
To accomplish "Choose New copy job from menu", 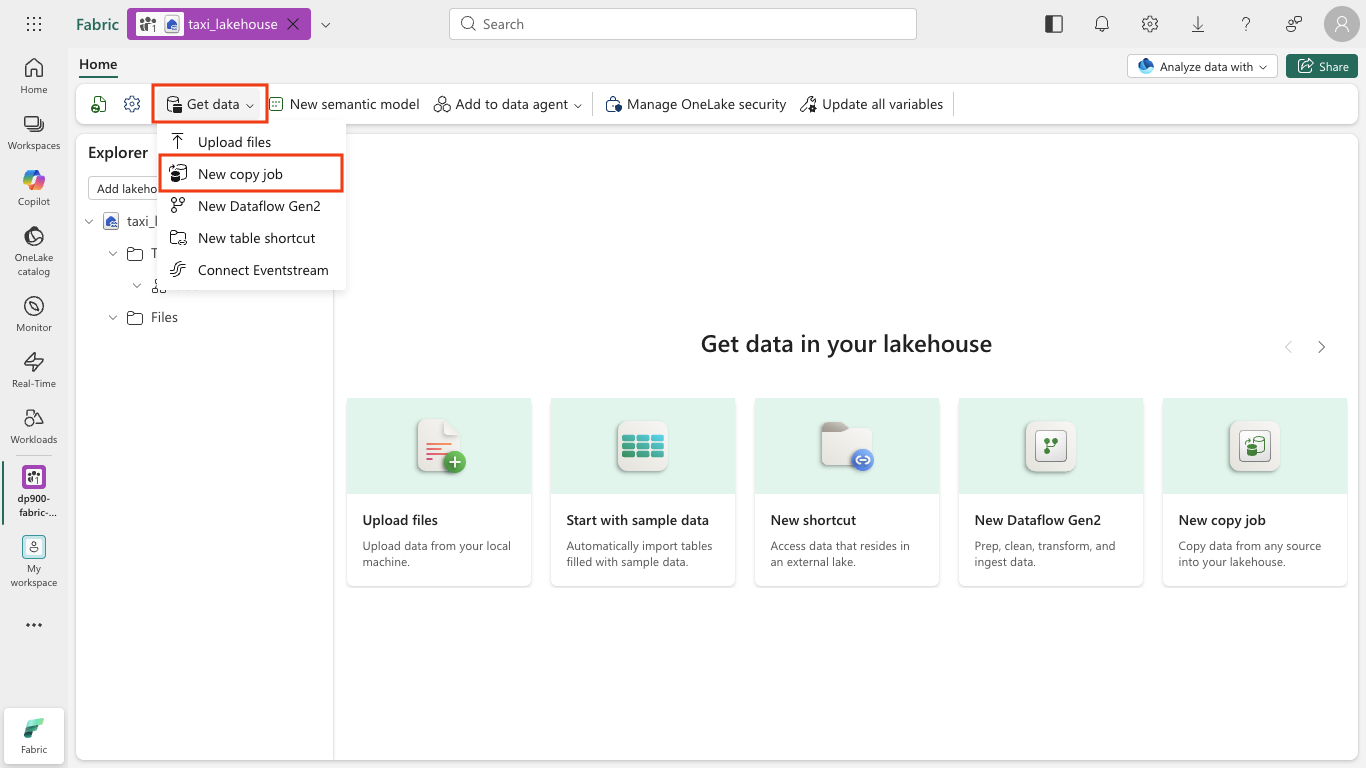I will pyautogui.click(x=251, y=174).
